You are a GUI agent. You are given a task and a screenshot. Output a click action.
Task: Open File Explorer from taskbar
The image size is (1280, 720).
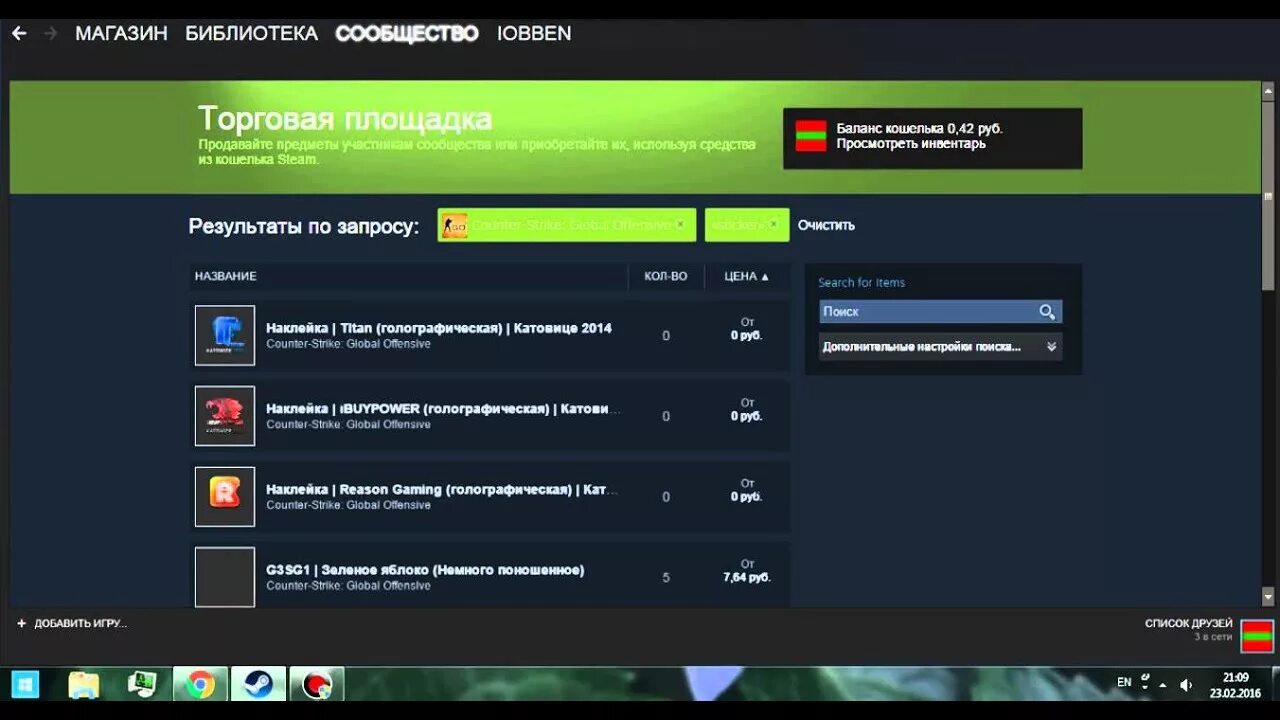pyautogui.click(x=84, y=684)
